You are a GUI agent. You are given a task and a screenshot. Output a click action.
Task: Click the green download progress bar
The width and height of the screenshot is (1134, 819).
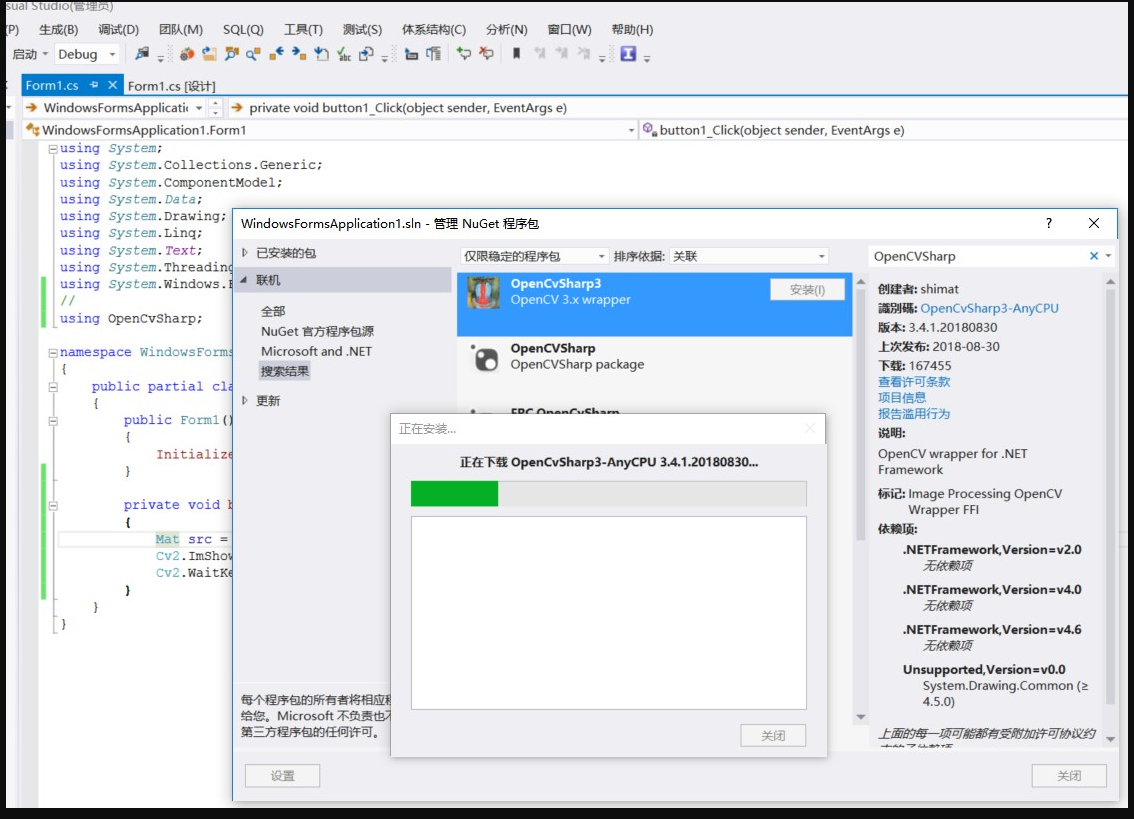click(454, 494)
